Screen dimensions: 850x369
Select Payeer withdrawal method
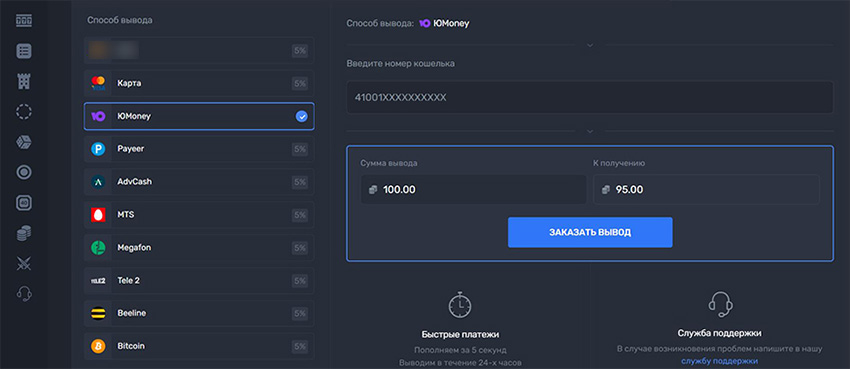click(x=199, y=149)
